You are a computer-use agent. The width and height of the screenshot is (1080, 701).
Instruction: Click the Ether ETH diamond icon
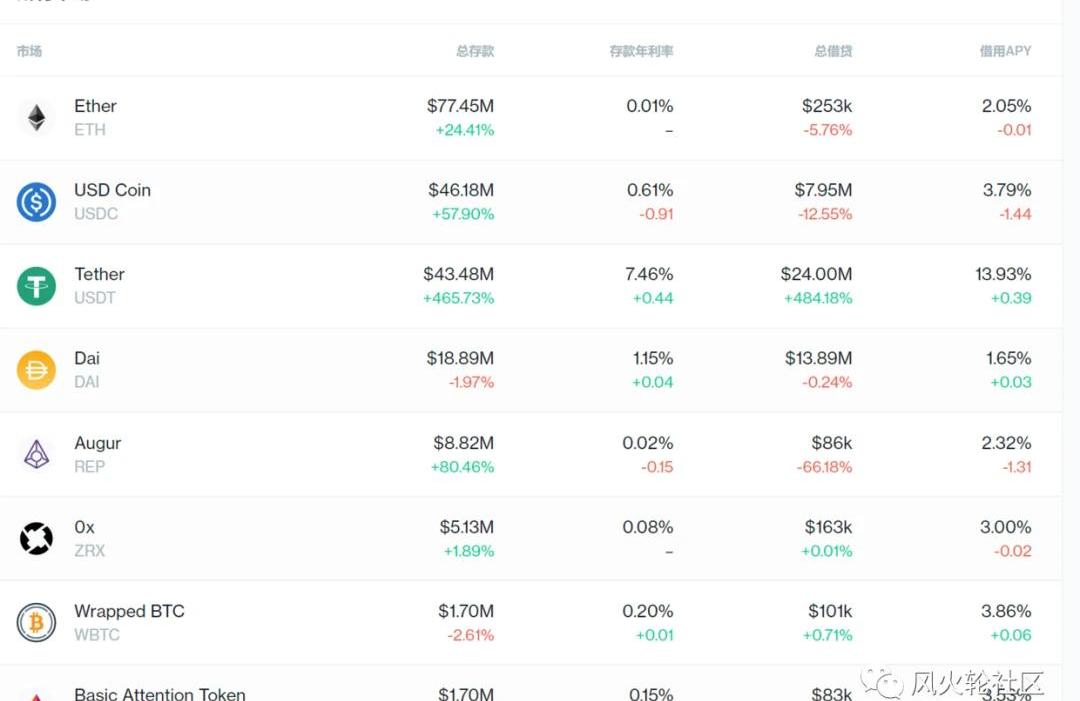click(x=36, y=118)
